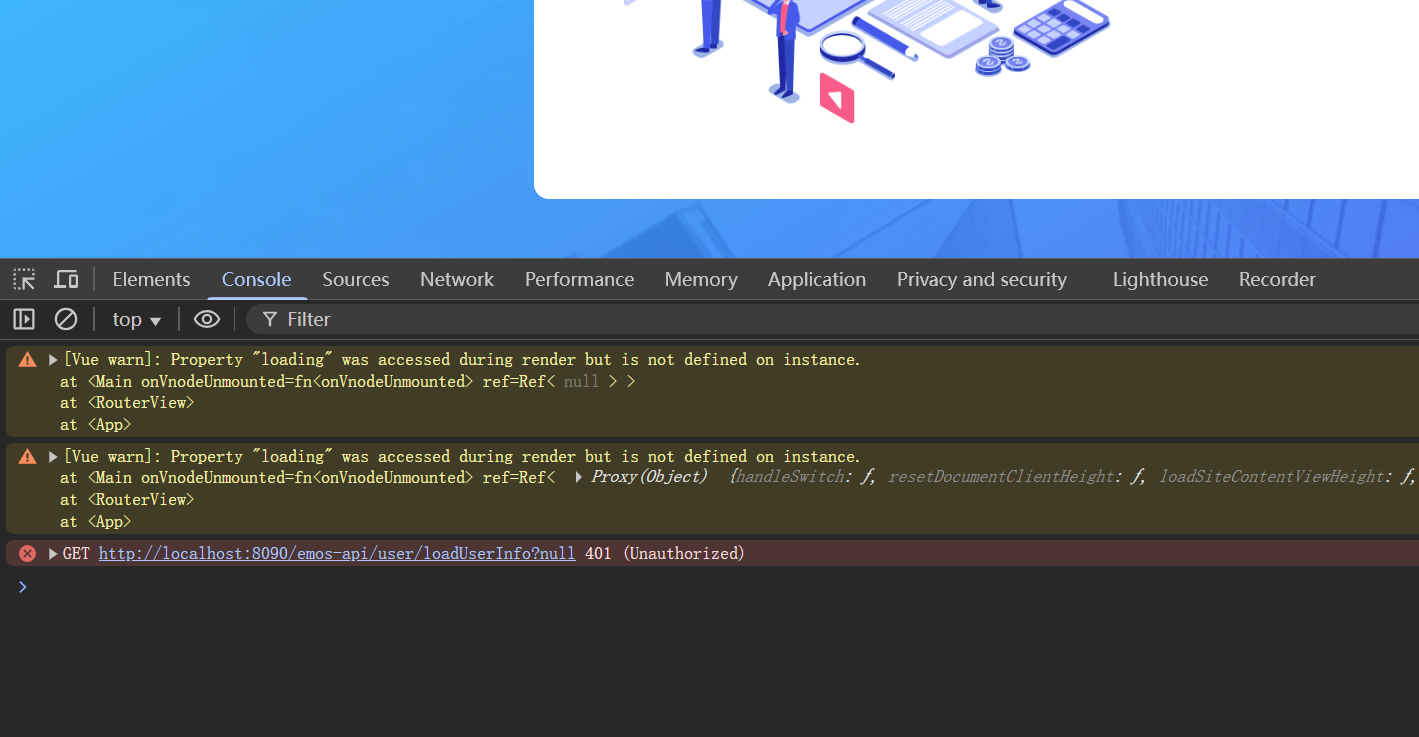Expand the first Vue warn message with null ref

click(53, 360)
